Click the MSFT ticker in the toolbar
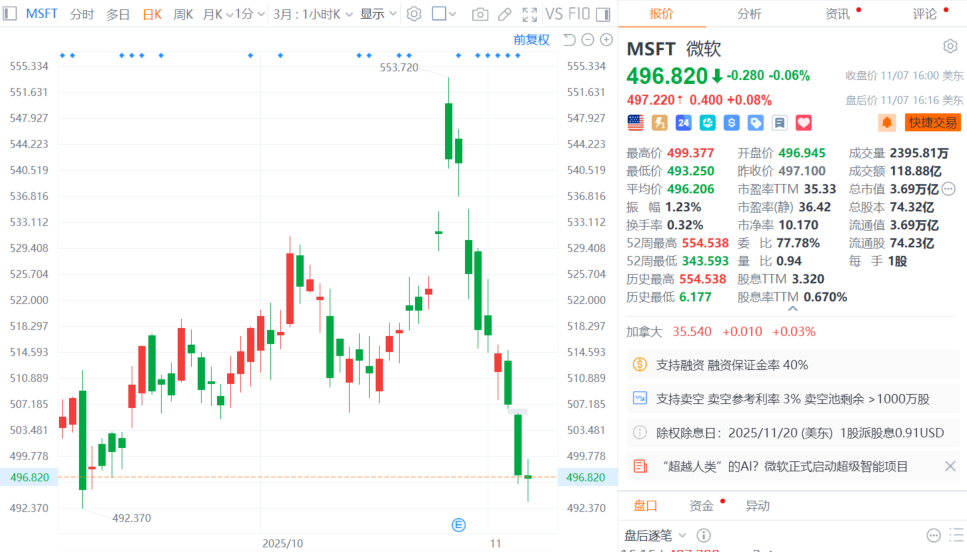The height and width of the screenshot is (552, 967). pos(41,14)
